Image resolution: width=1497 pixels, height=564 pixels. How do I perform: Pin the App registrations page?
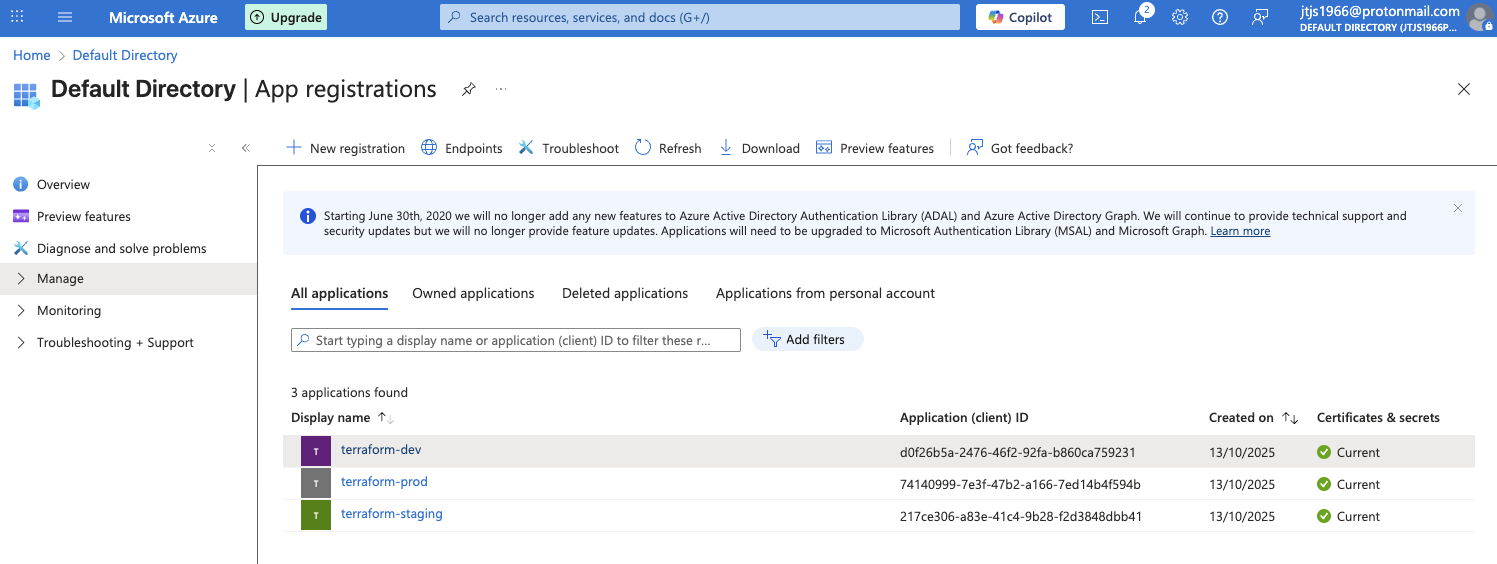click(468, 89)
